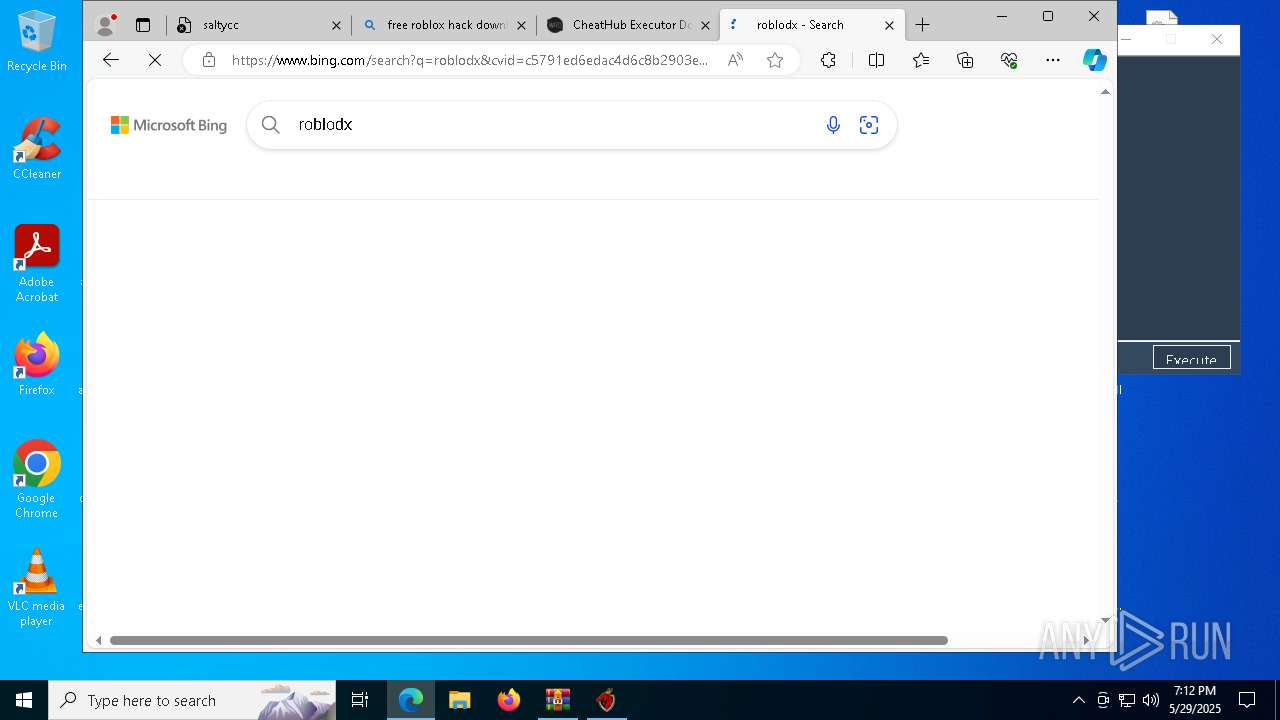The image size is (1280, 720).
Task: Add this page to favorites
Action: [x=775, y=60]
